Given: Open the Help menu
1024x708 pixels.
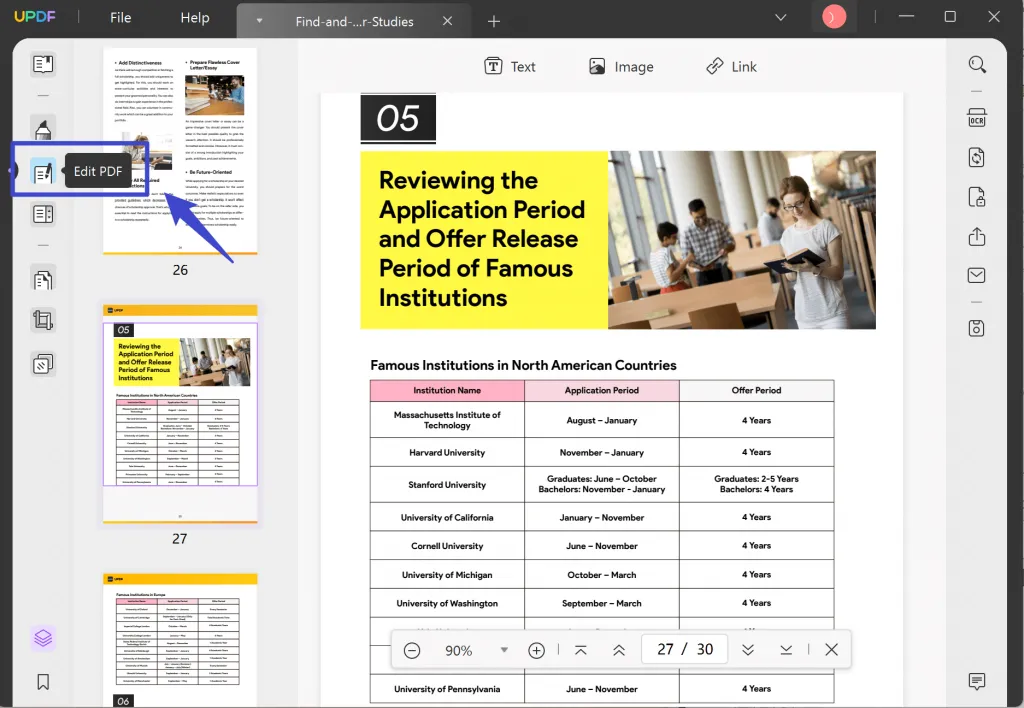Looking at the screenshot, I should 195,18.
